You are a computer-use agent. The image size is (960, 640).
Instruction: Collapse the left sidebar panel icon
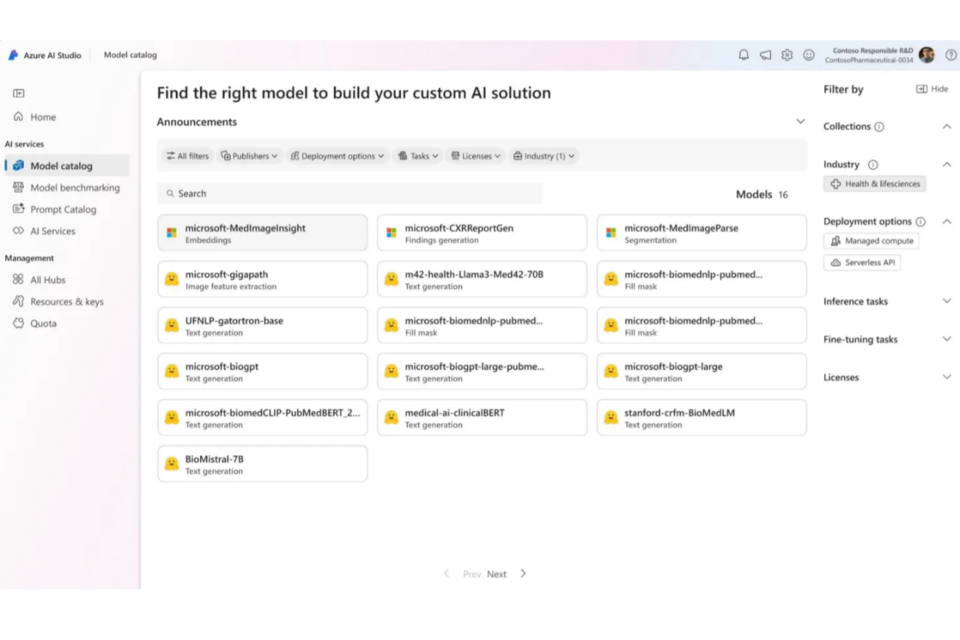(18, 93)
